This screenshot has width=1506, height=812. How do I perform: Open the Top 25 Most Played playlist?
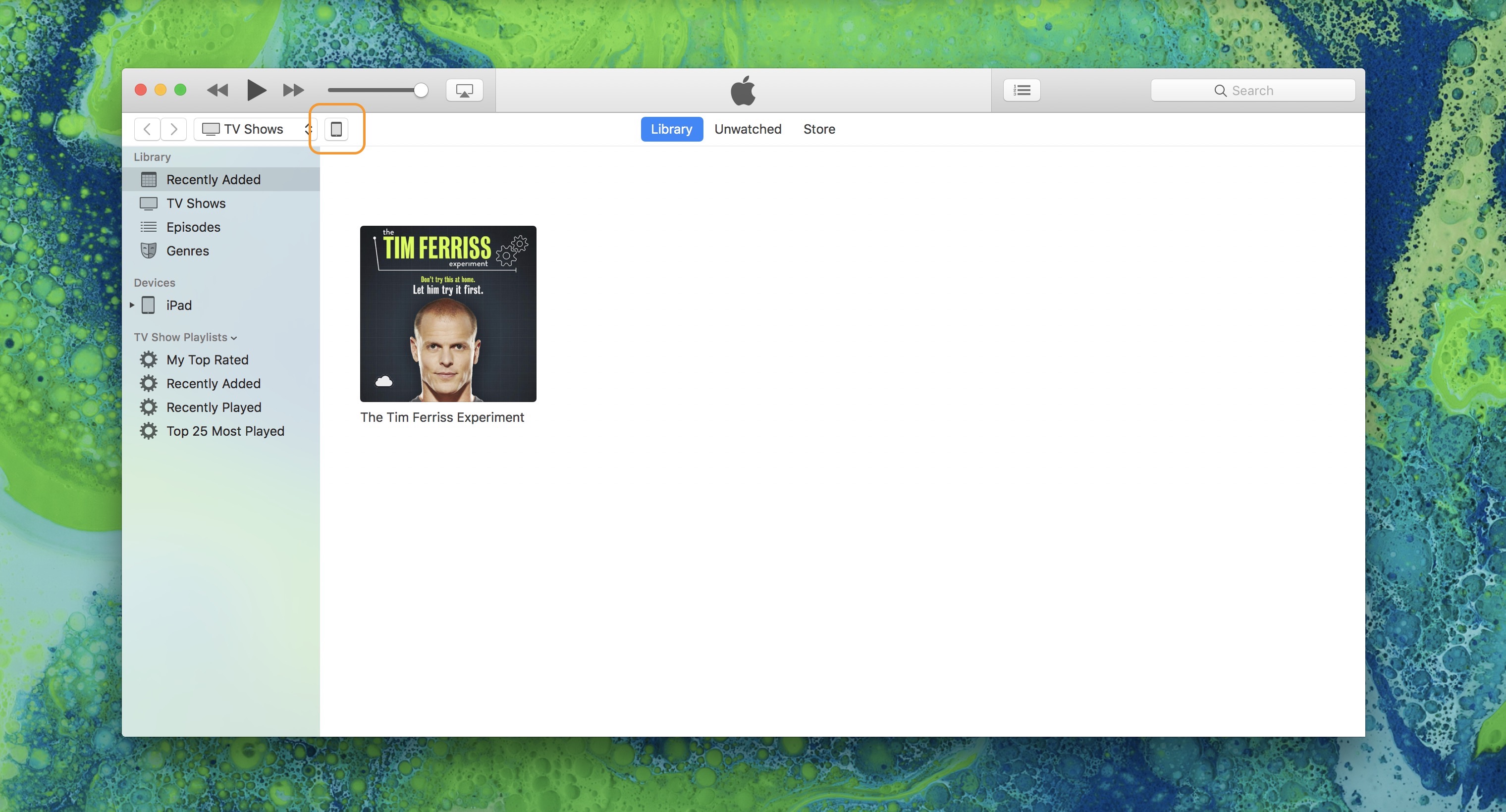224,431
